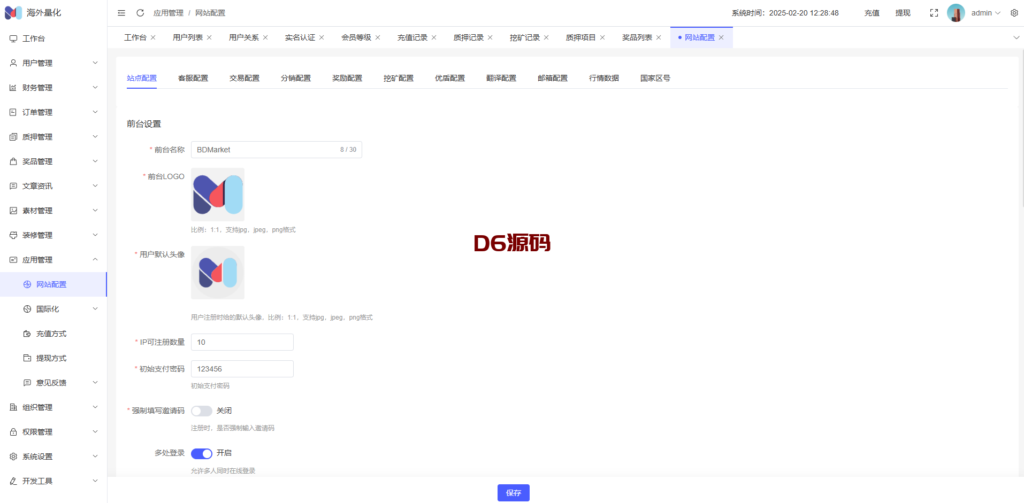Screen dimensions: 1024x503
Task: Click the admin avatar picture
Action: 956,13
